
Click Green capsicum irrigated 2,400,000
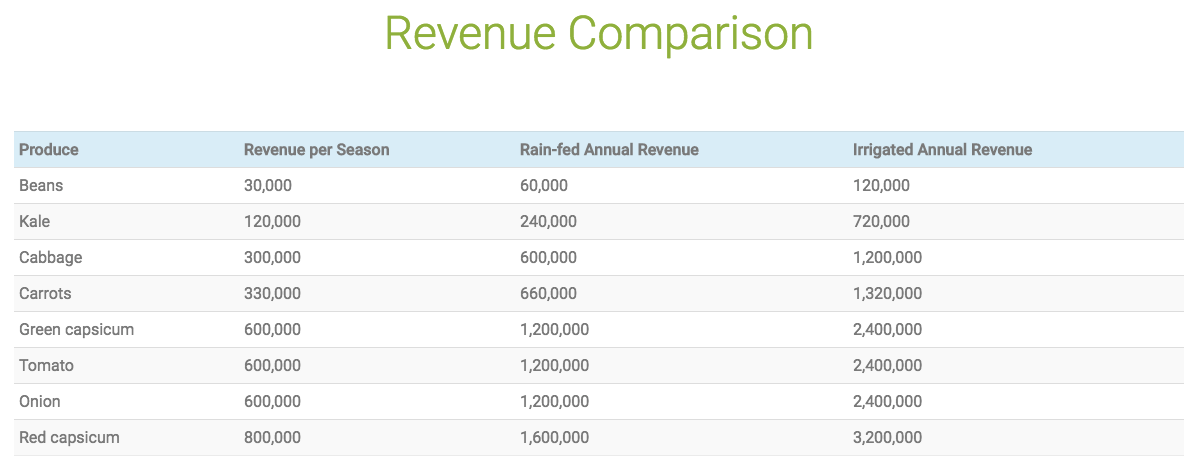(888, 330)
